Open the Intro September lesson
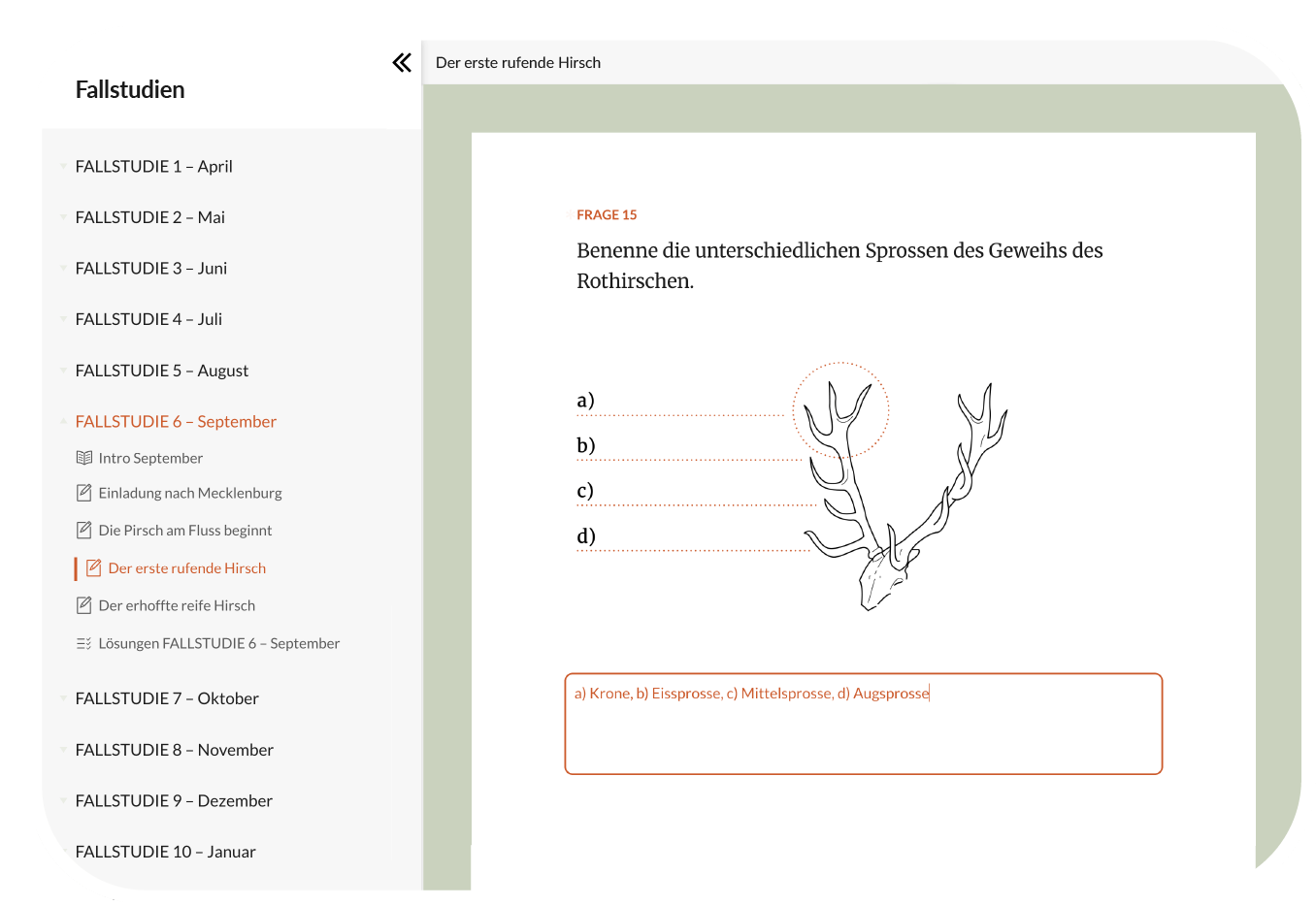This screenshot has height=906, width=1316. (150, 458)
